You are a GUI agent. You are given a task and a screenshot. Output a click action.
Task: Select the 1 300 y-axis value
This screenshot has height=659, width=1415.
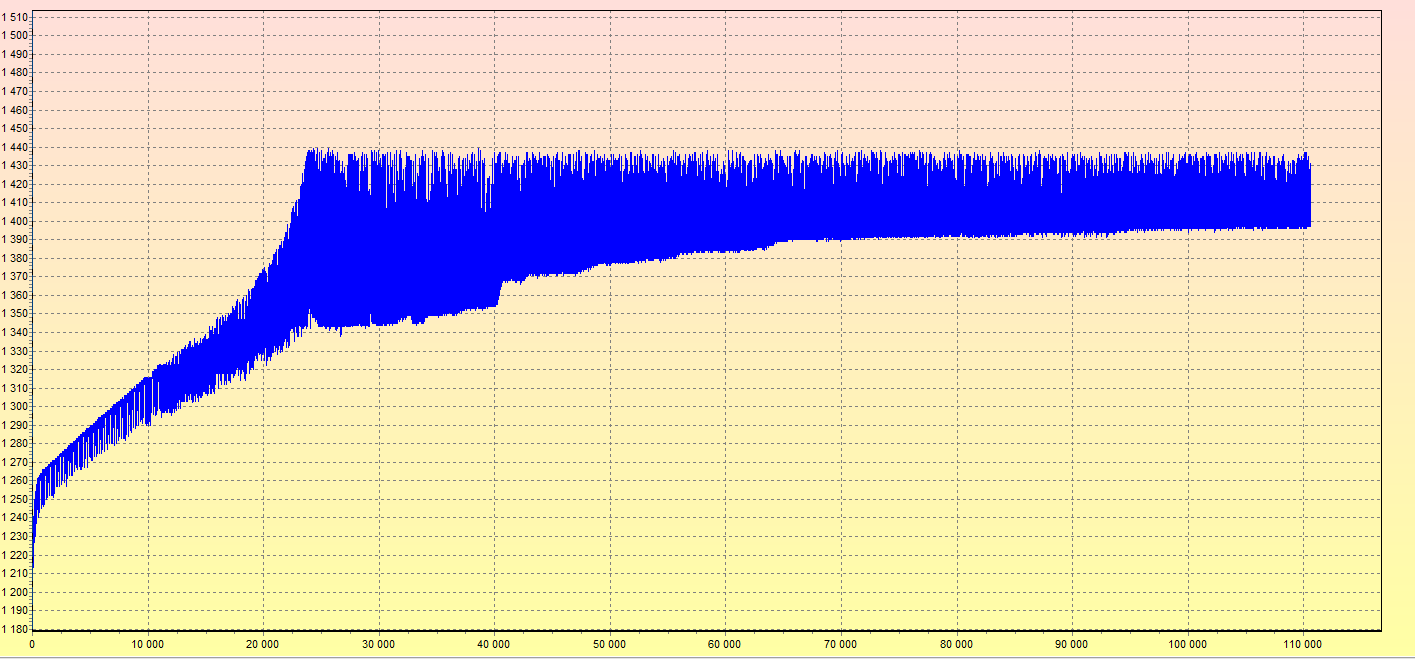click(x=15, y=407)
